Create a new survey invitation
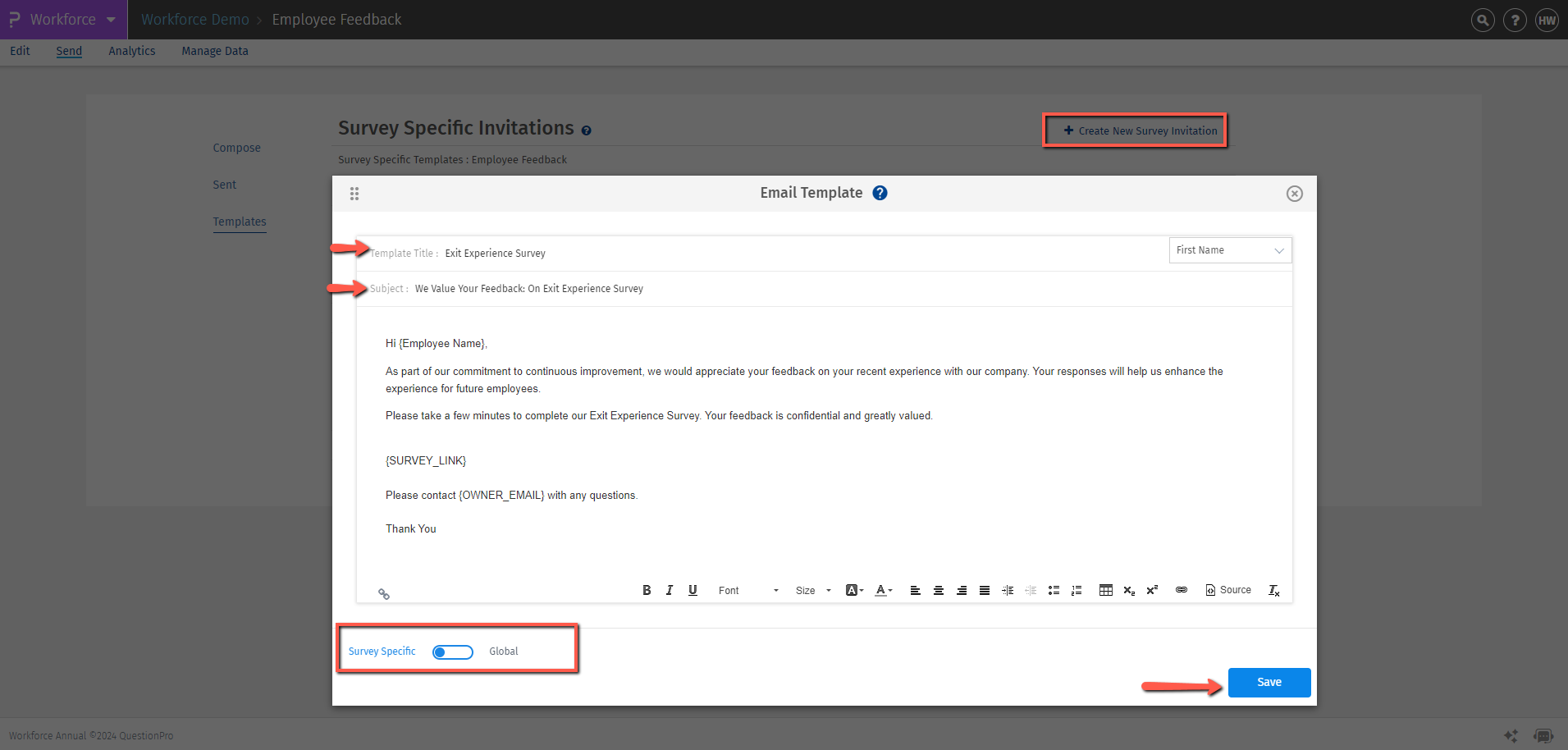This screenshot has height=750, width=1568. pyautogui.click(x=1136, y=130)
